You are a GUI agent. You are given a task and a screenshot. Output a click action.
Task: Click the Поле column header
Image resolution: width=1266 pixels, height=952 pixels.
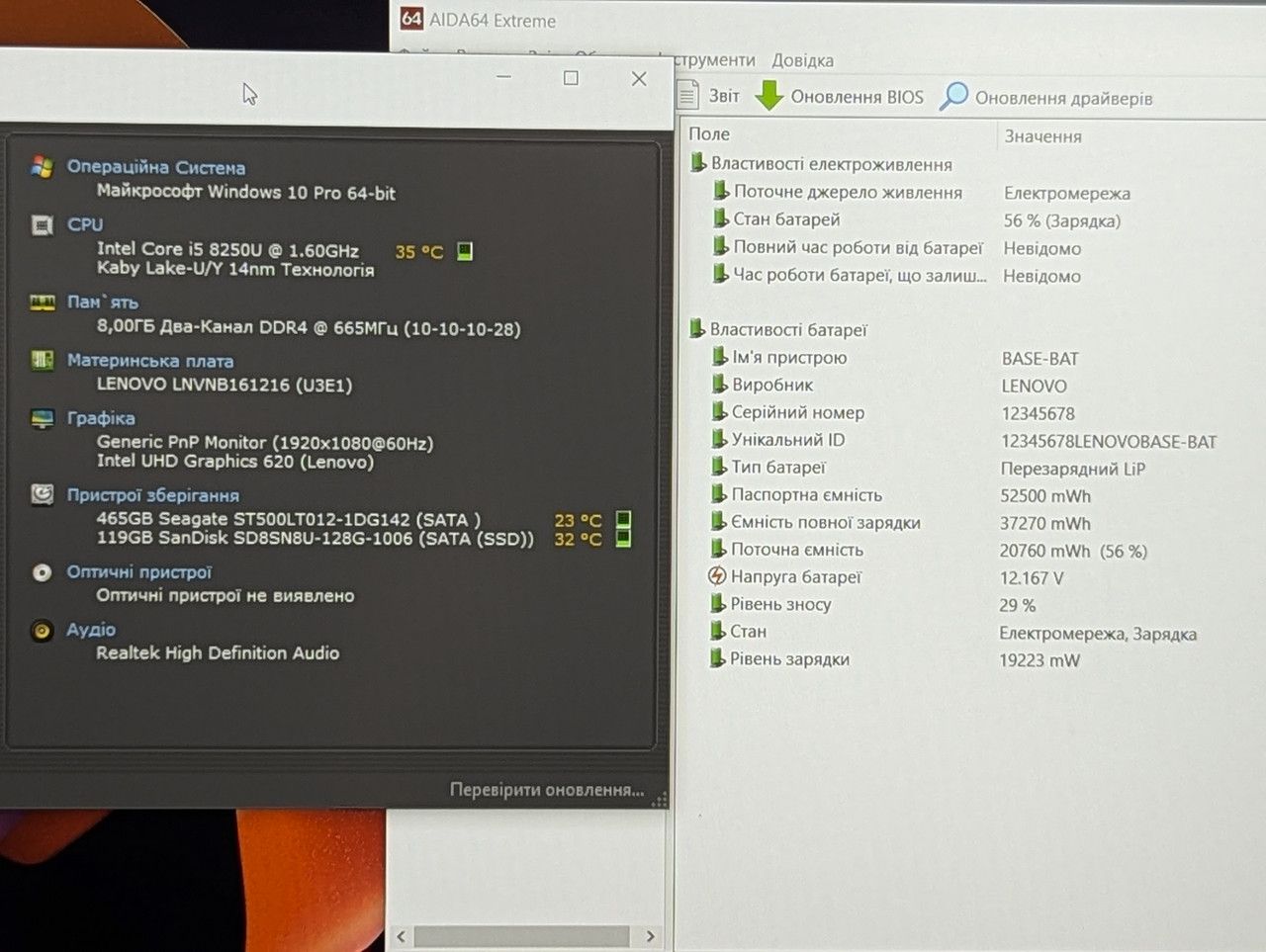click(709, 133)
